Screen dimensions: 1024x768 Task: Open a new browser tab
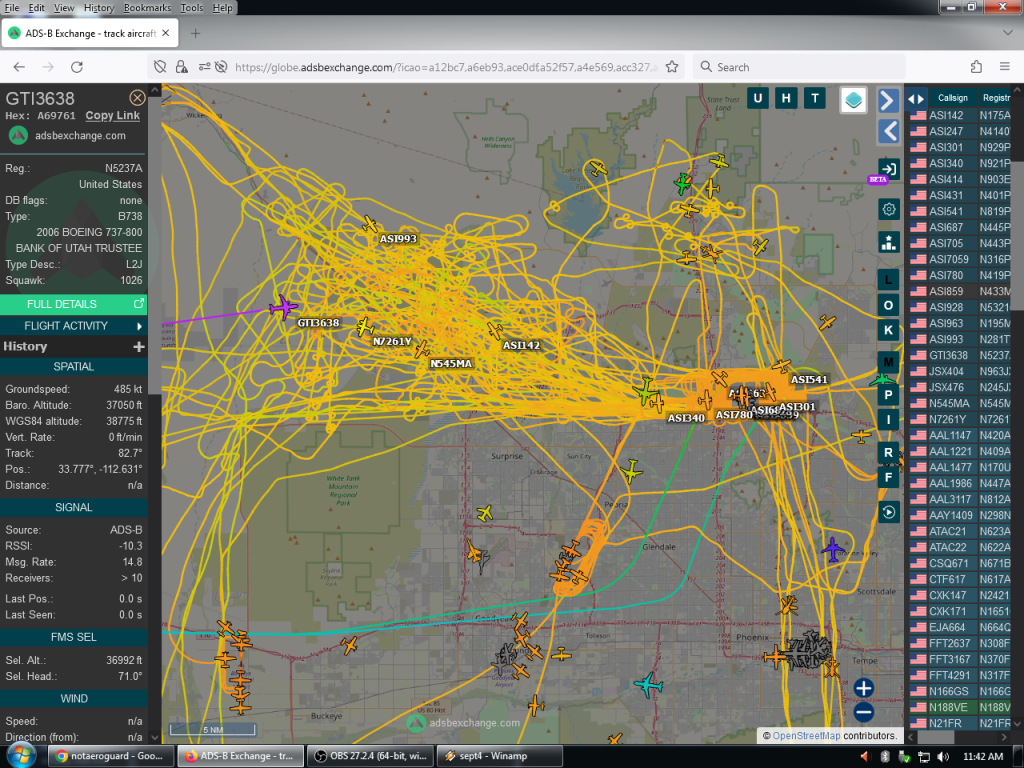tap(195, 33)
